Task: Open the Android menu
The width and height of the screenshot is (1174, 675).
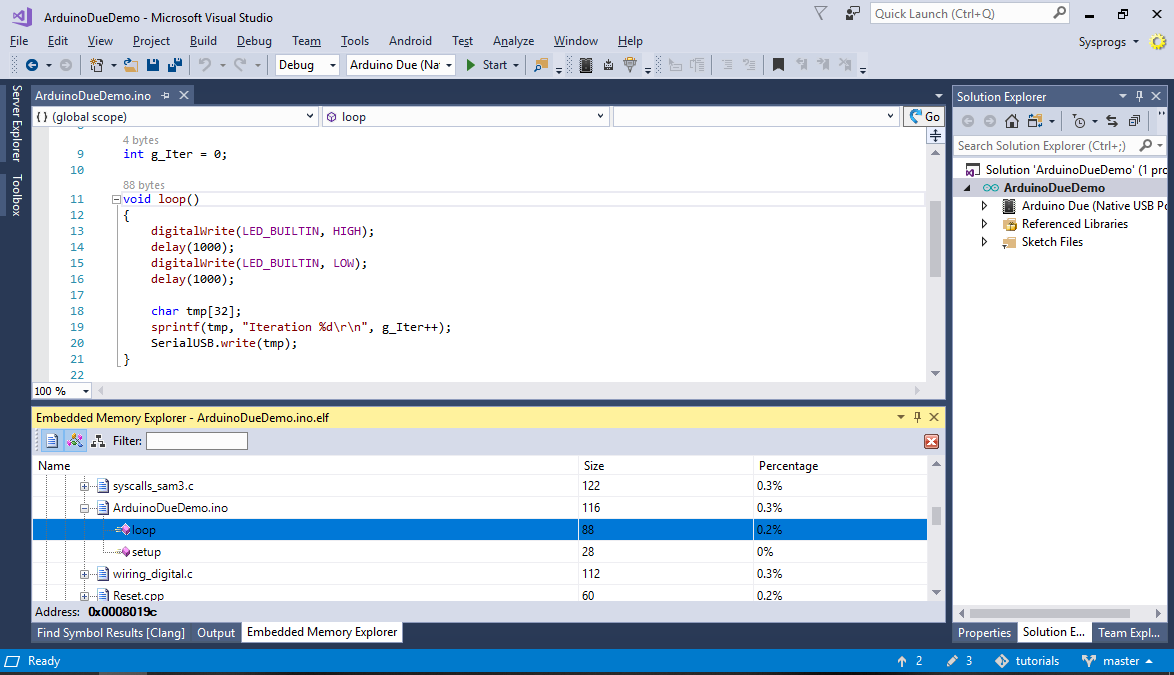Action: [x=410, y=41]
